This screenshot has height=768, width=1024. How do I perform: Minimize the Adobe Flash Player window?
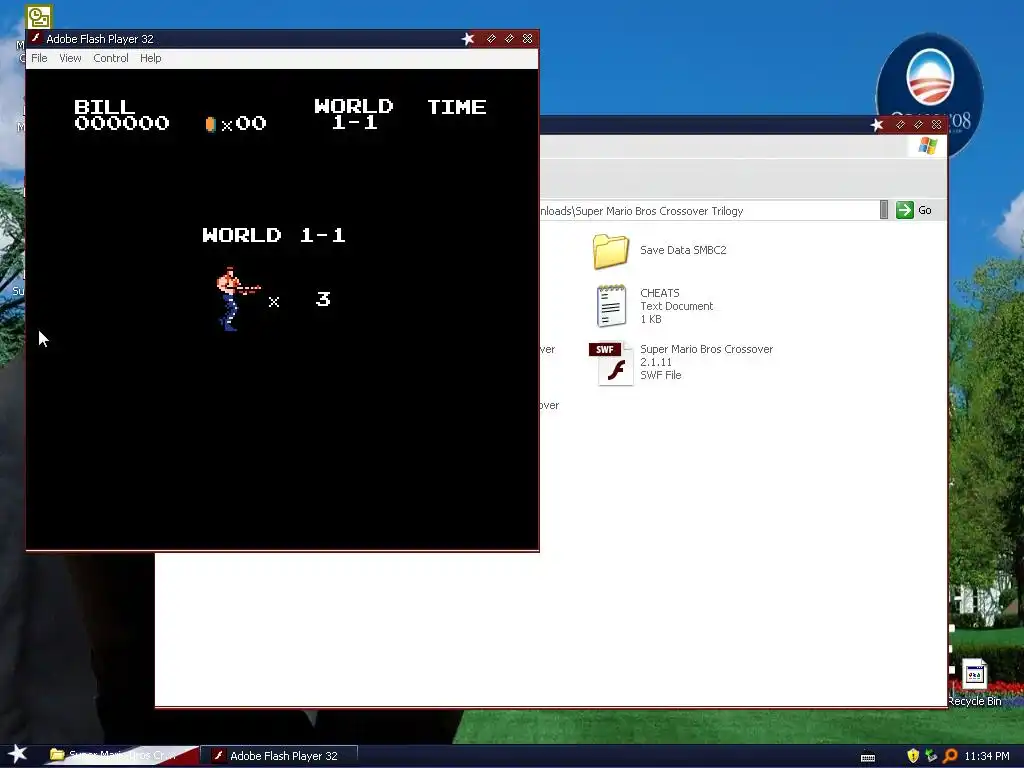491,39
